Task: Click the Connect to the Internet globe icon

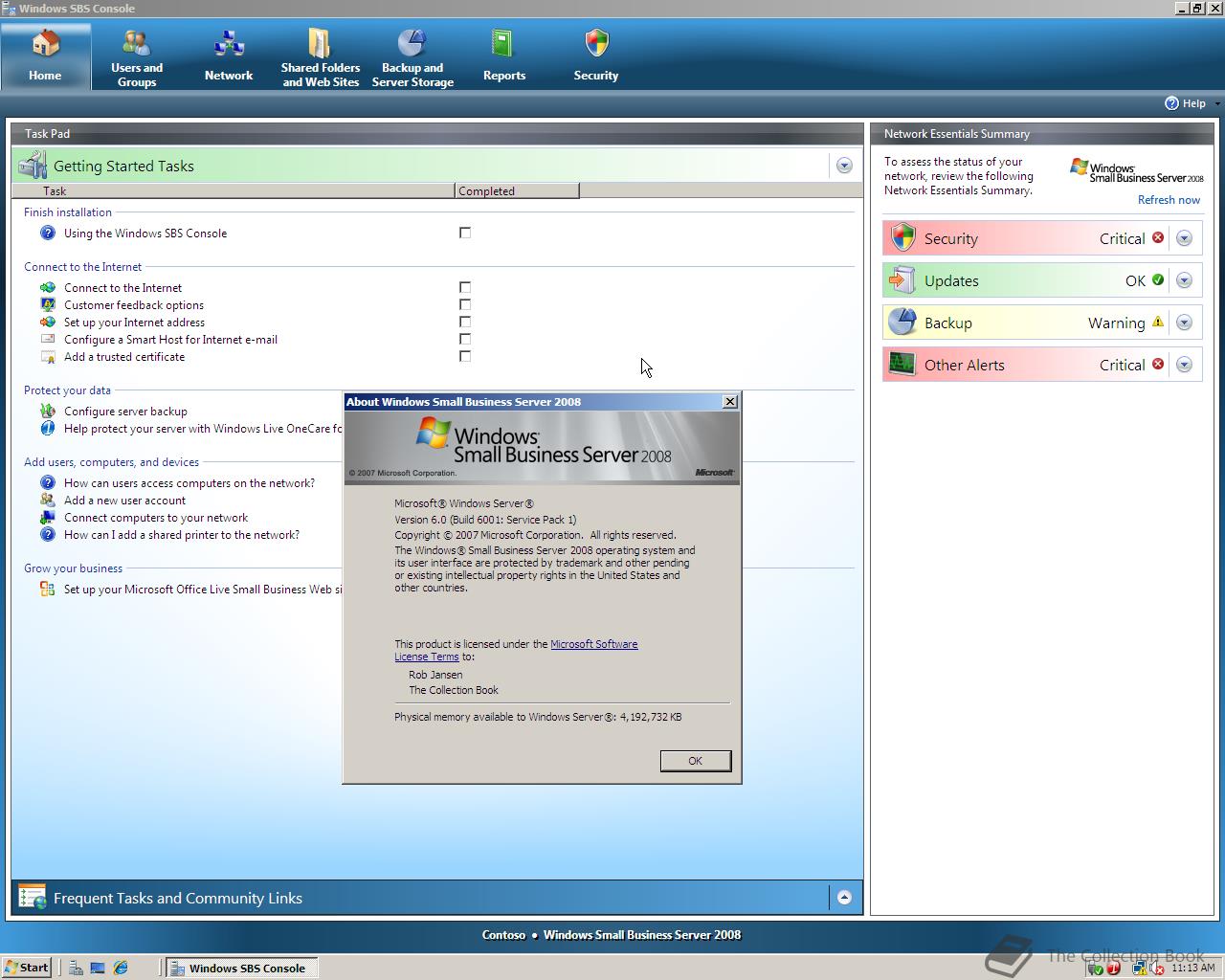Action: pos(48,287)
